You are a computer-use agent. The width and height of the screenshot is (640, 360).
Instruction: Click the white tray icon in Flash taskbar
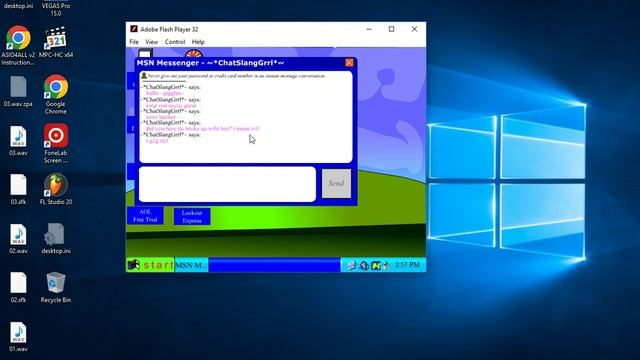tap(351, 265)
